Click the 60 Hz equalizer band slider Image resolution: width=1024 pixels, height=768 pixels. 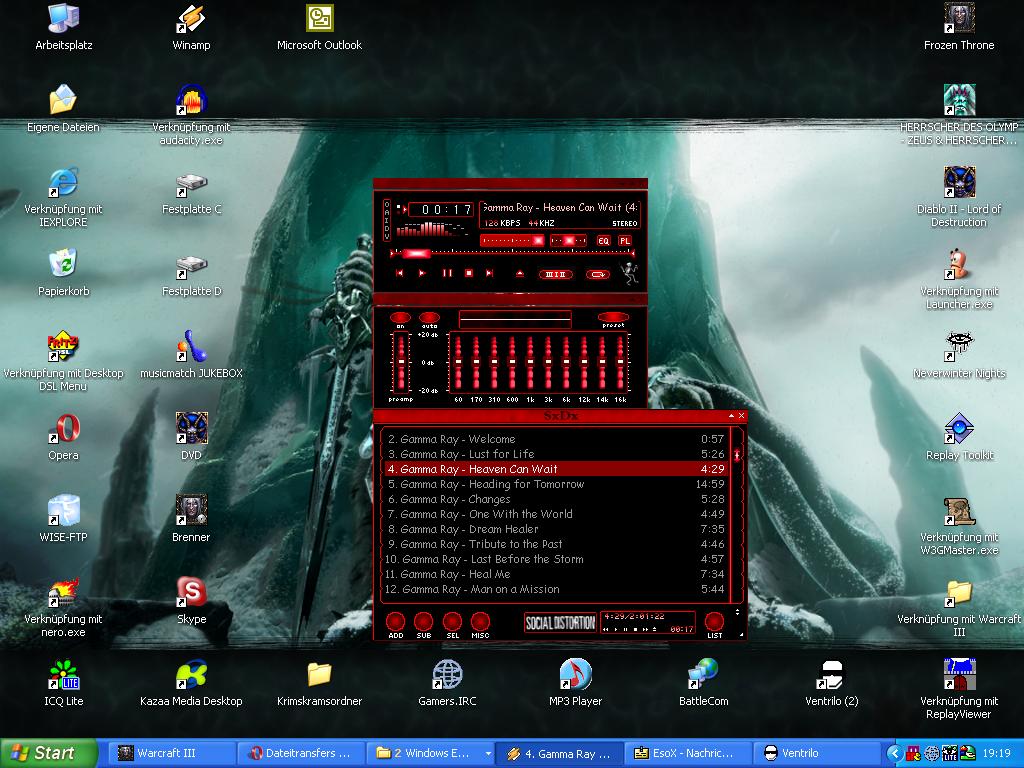click(458, 363)
